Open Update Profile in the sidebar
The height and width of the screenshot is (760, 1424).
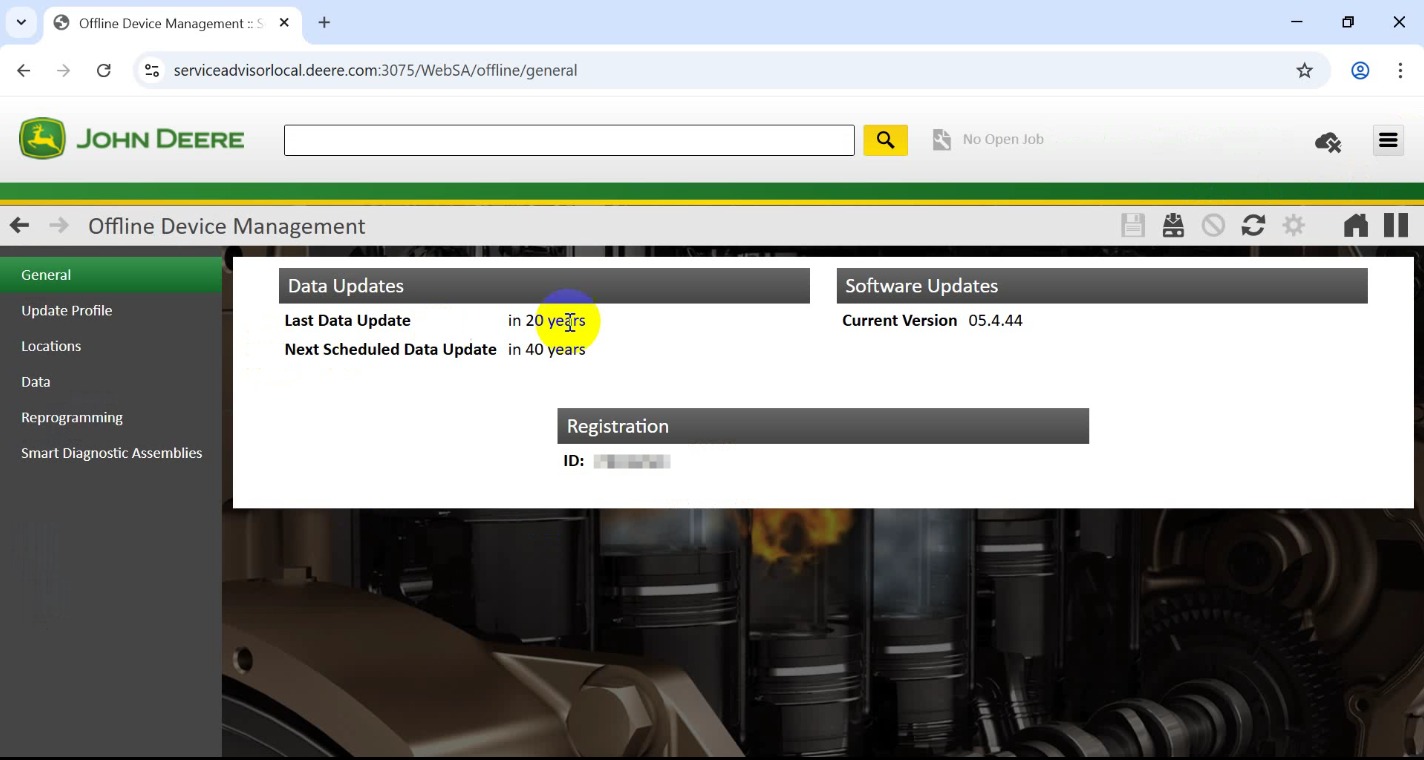click(67, 311)
